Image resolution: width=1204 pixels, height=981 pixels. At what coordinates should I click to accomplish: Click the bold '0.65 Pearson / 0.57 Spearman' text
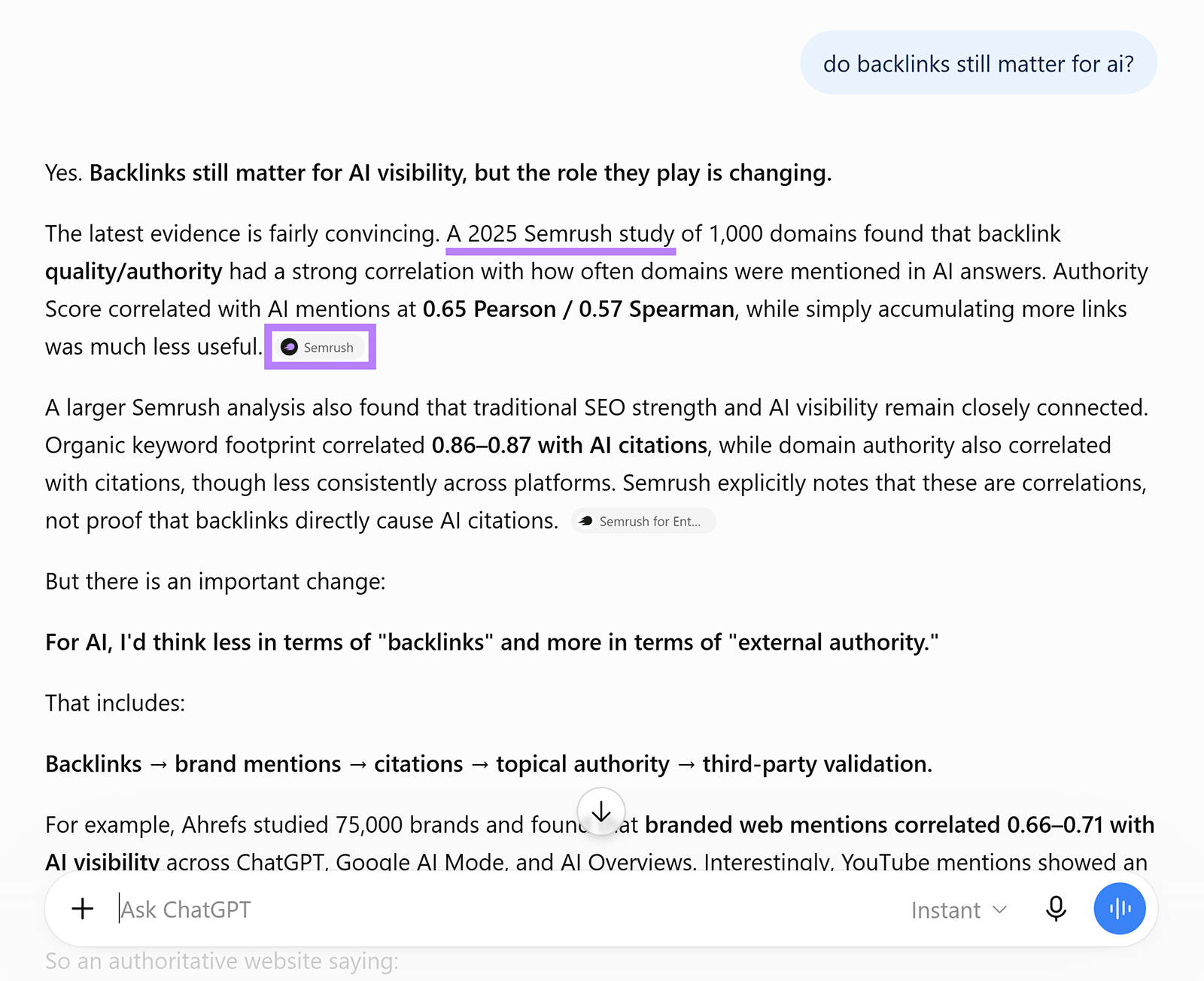tap(578, 309)
